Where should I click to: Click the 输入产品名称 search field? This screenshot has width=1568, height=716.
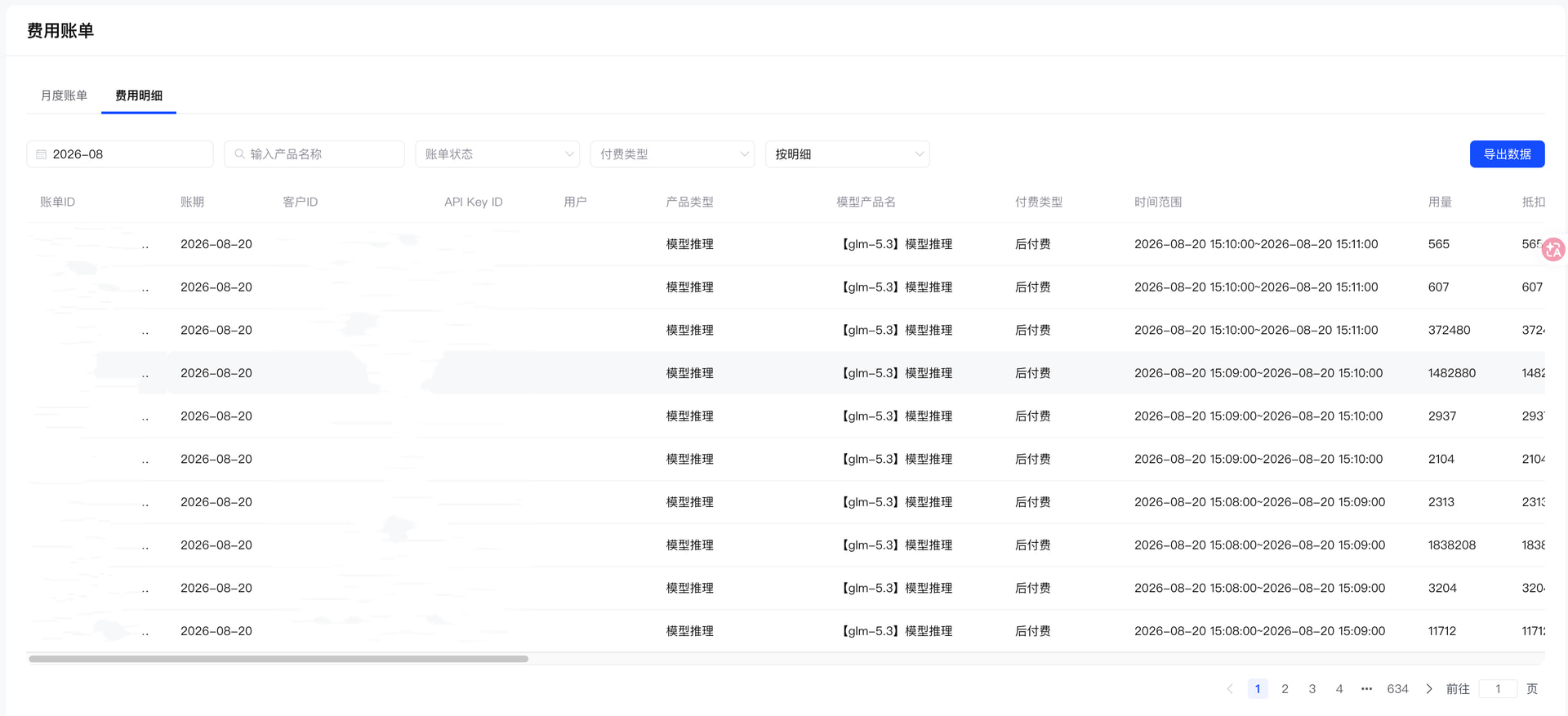pyautogui.click(x=314, y=154)
